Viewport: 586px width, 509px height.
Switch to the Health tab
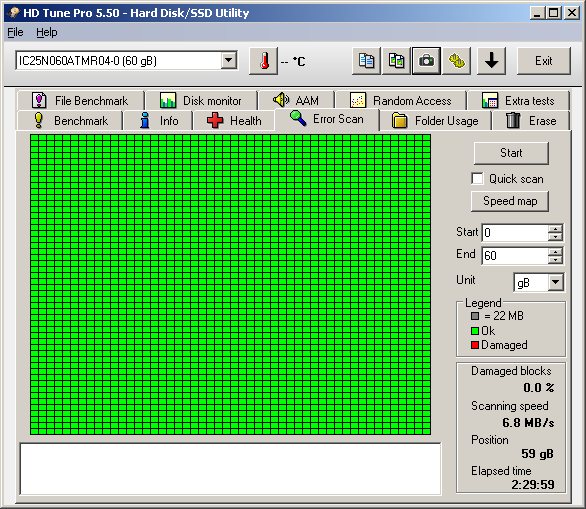(234, 121)
